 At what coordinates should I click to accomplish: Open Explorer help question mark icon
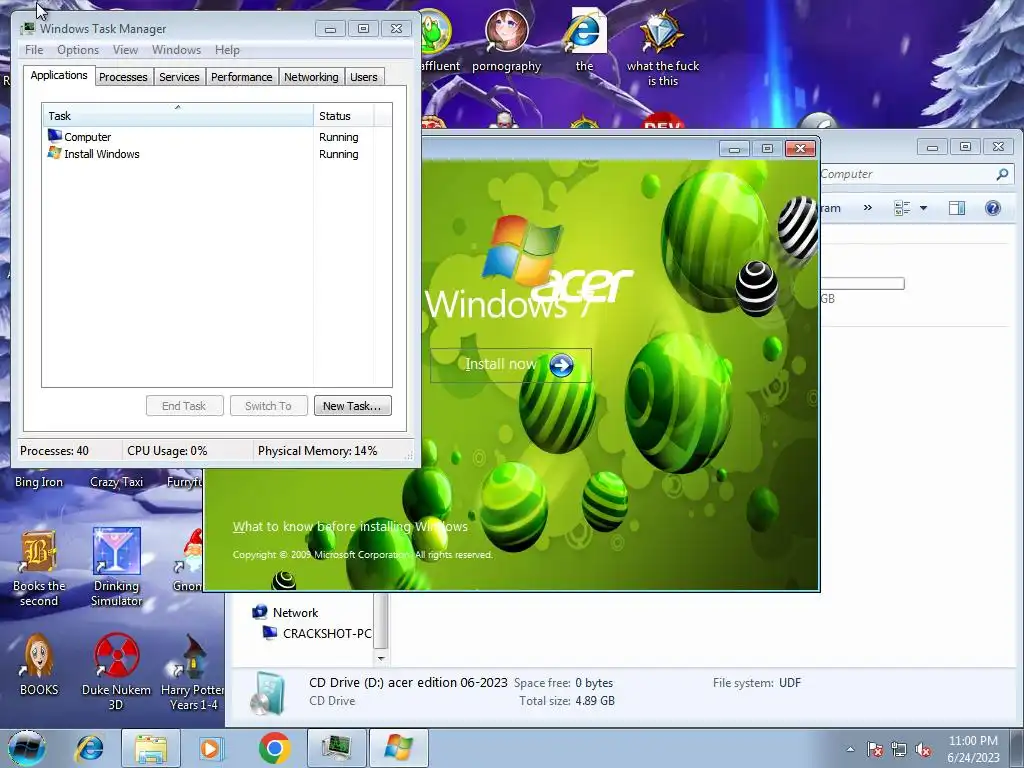tap(993, 208)
